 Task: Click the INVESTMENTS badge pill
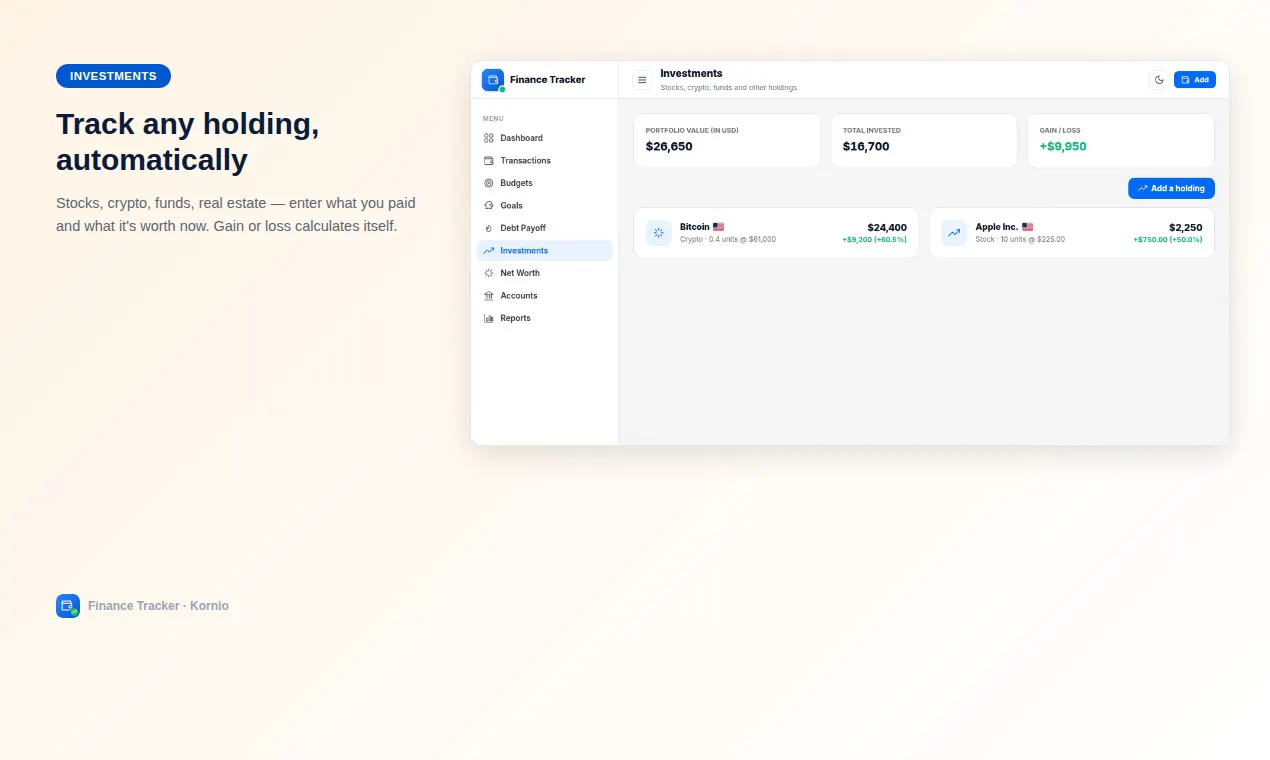113,76
